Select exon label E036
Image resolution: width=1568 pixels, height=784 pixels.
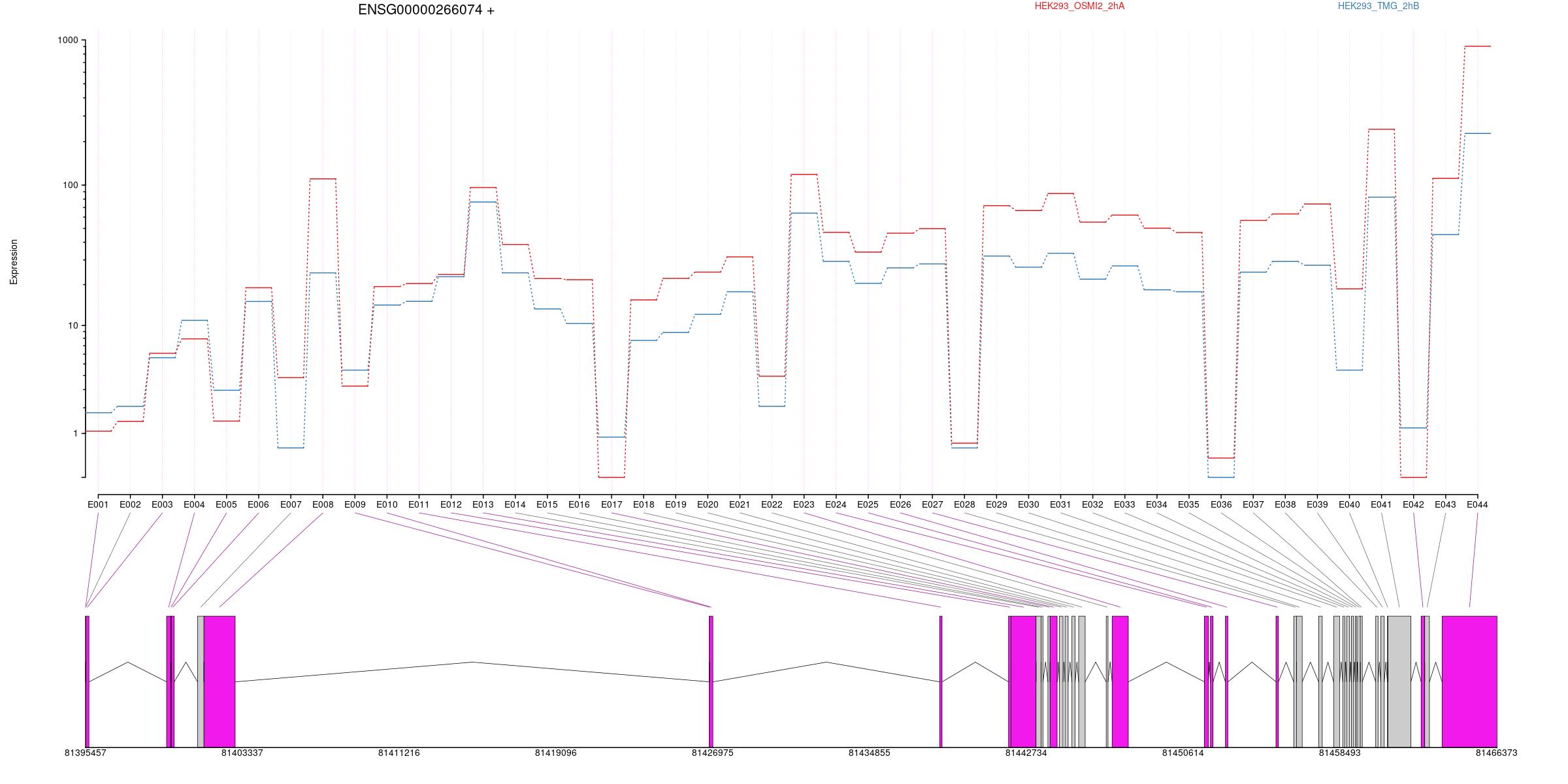pyautogui.click(x=1221, y=504)
